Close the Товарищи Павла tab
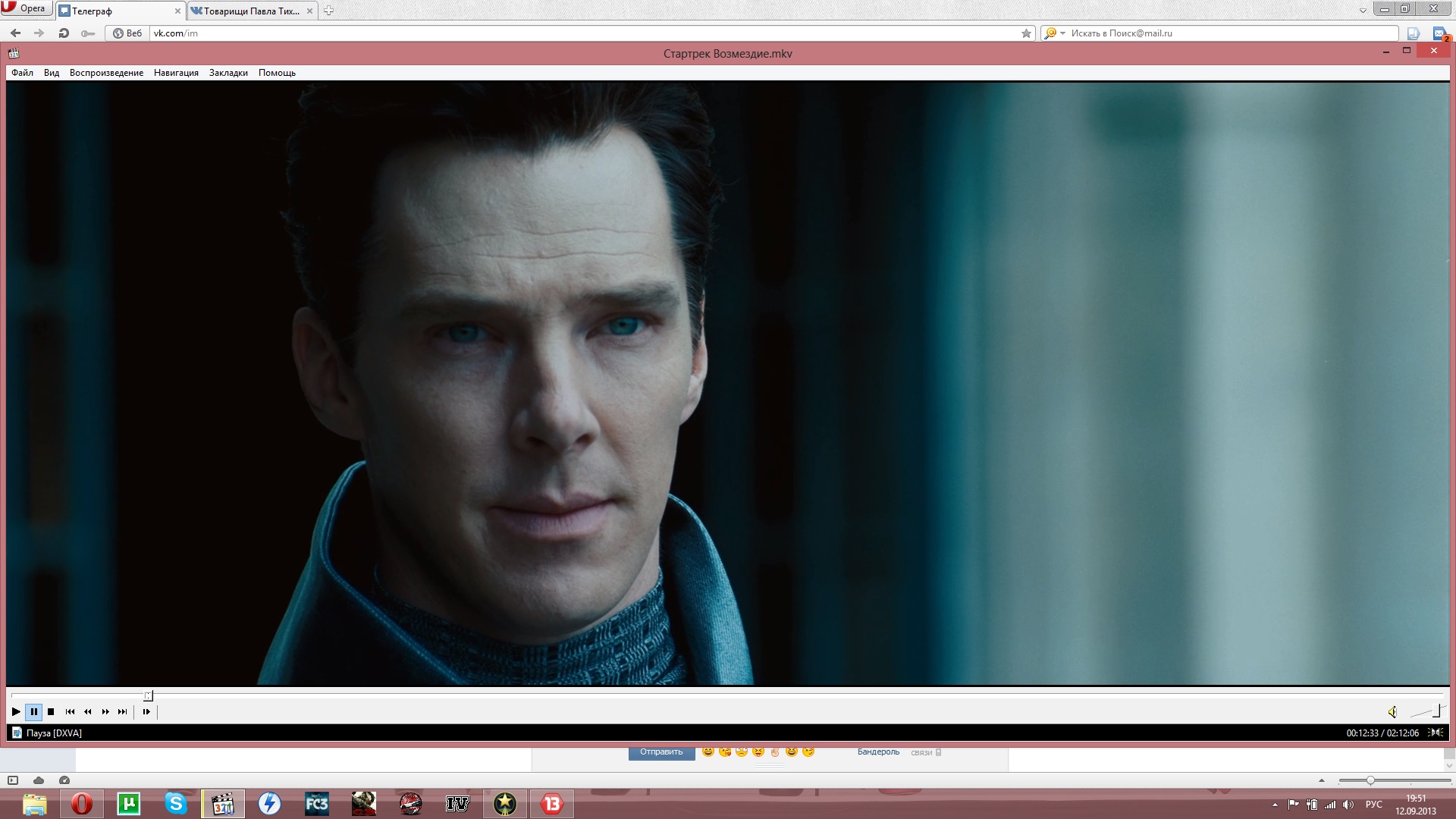 (x=309, y=11)
